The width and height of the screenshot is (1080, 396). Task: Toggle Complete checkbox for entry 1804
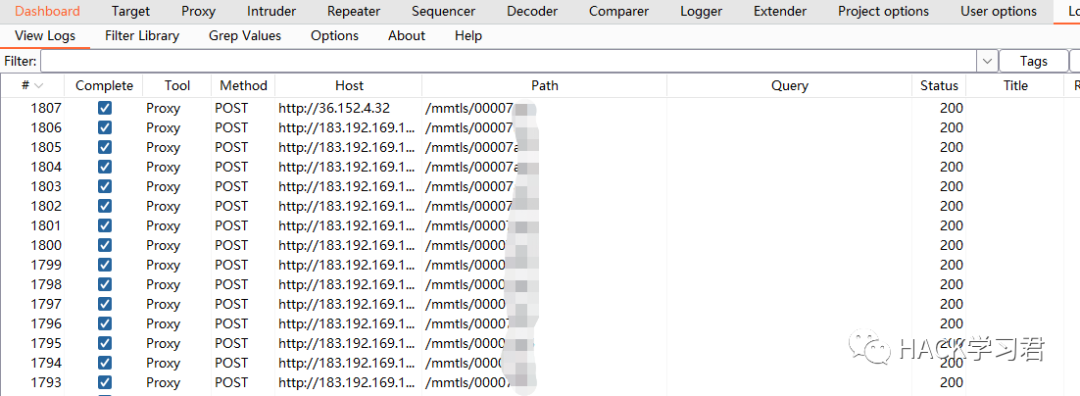105,167
